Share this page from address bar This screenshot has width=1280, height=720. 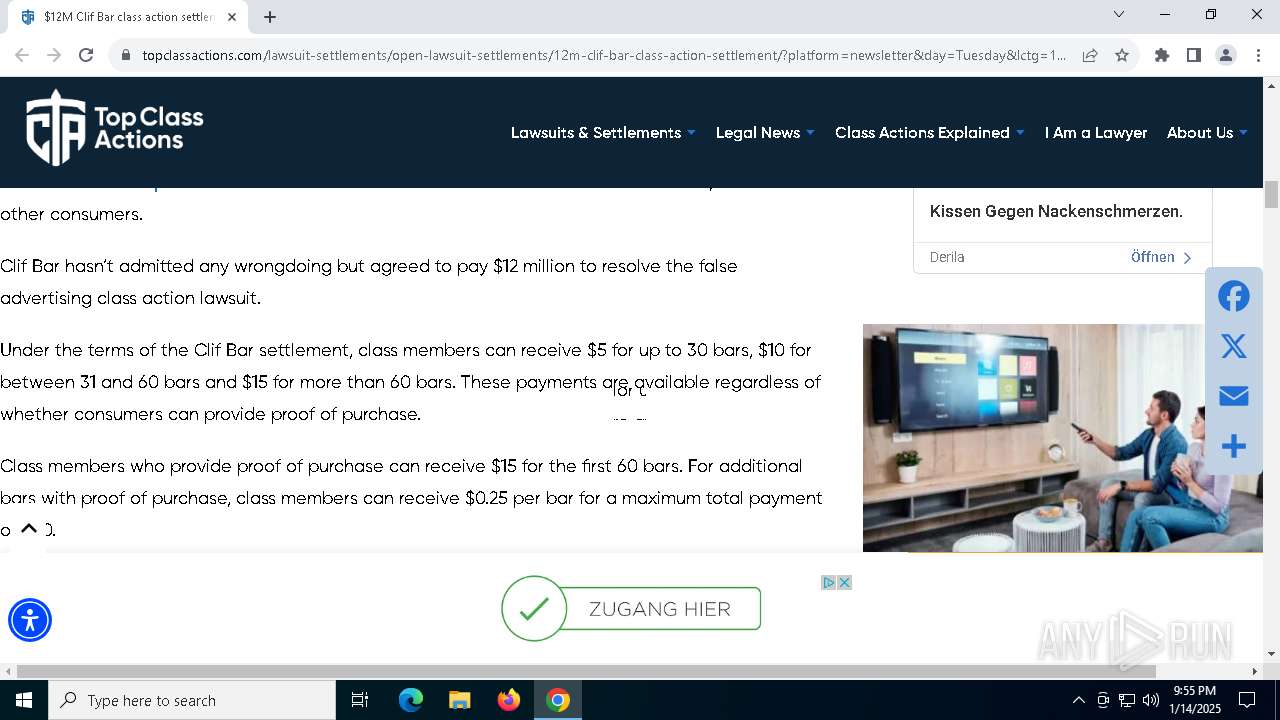tap(1090, 55)
